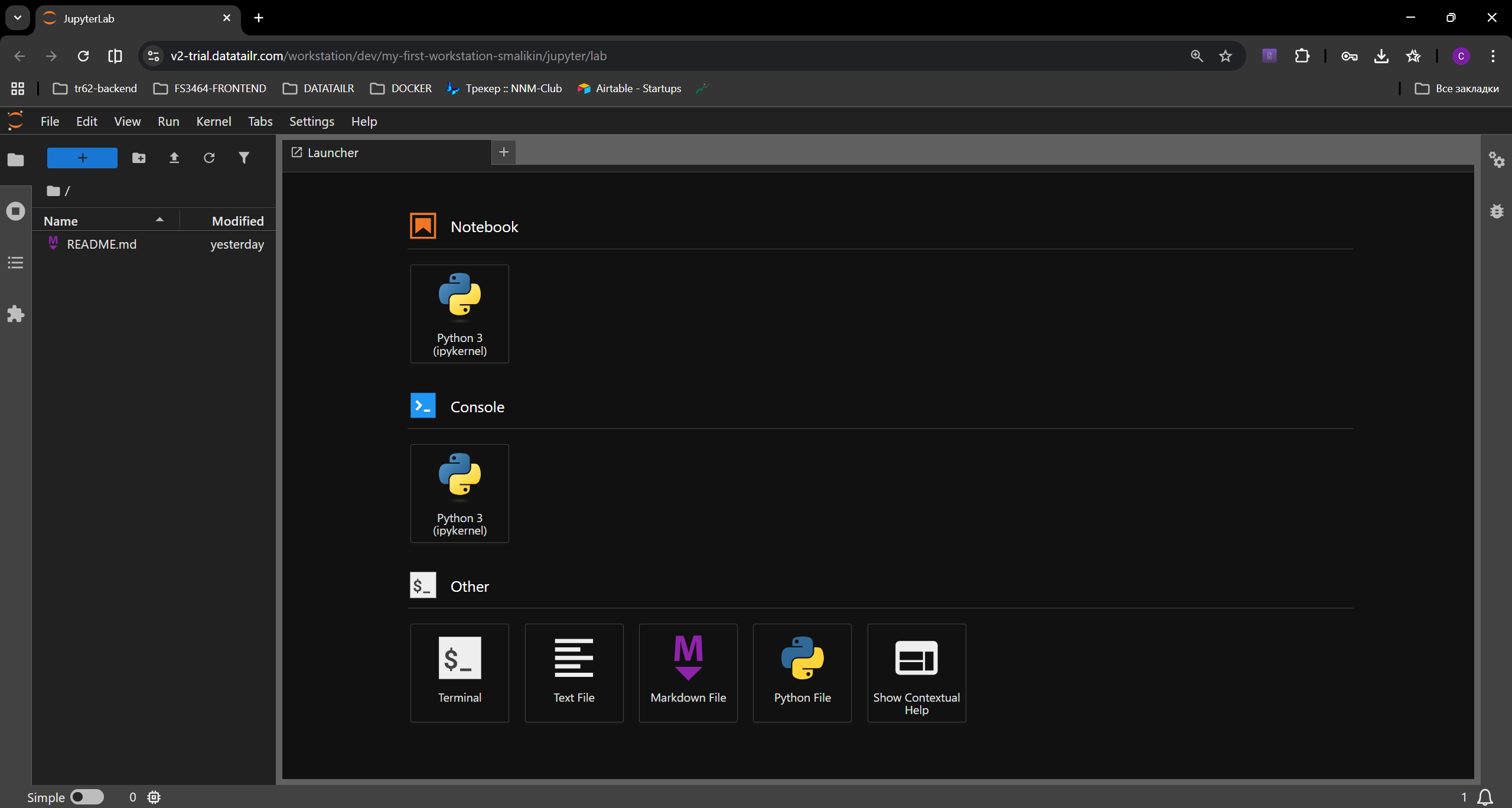This screenshot has width=1512, height=808.
Task: Click Show Contextual Help card
Action: coord(917,673)
